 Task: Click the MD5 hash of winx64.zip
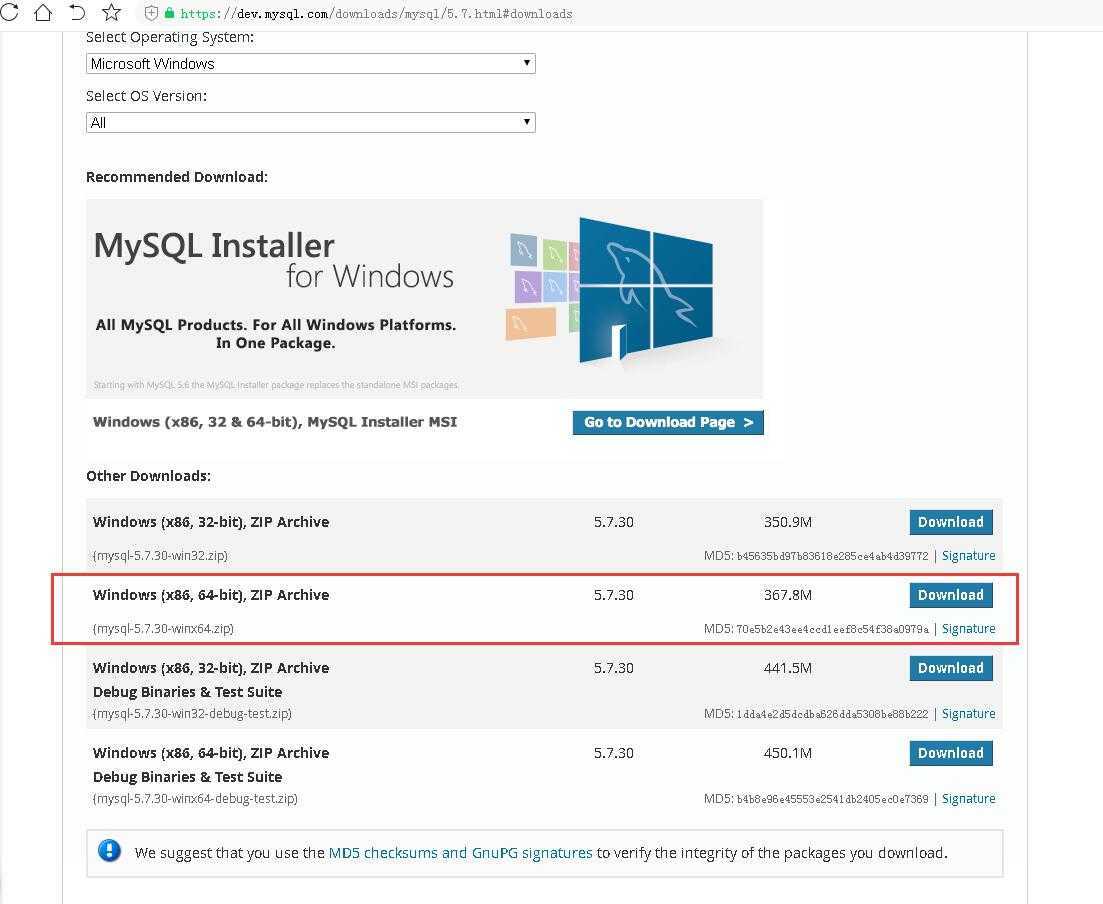[x=832, y=629]
